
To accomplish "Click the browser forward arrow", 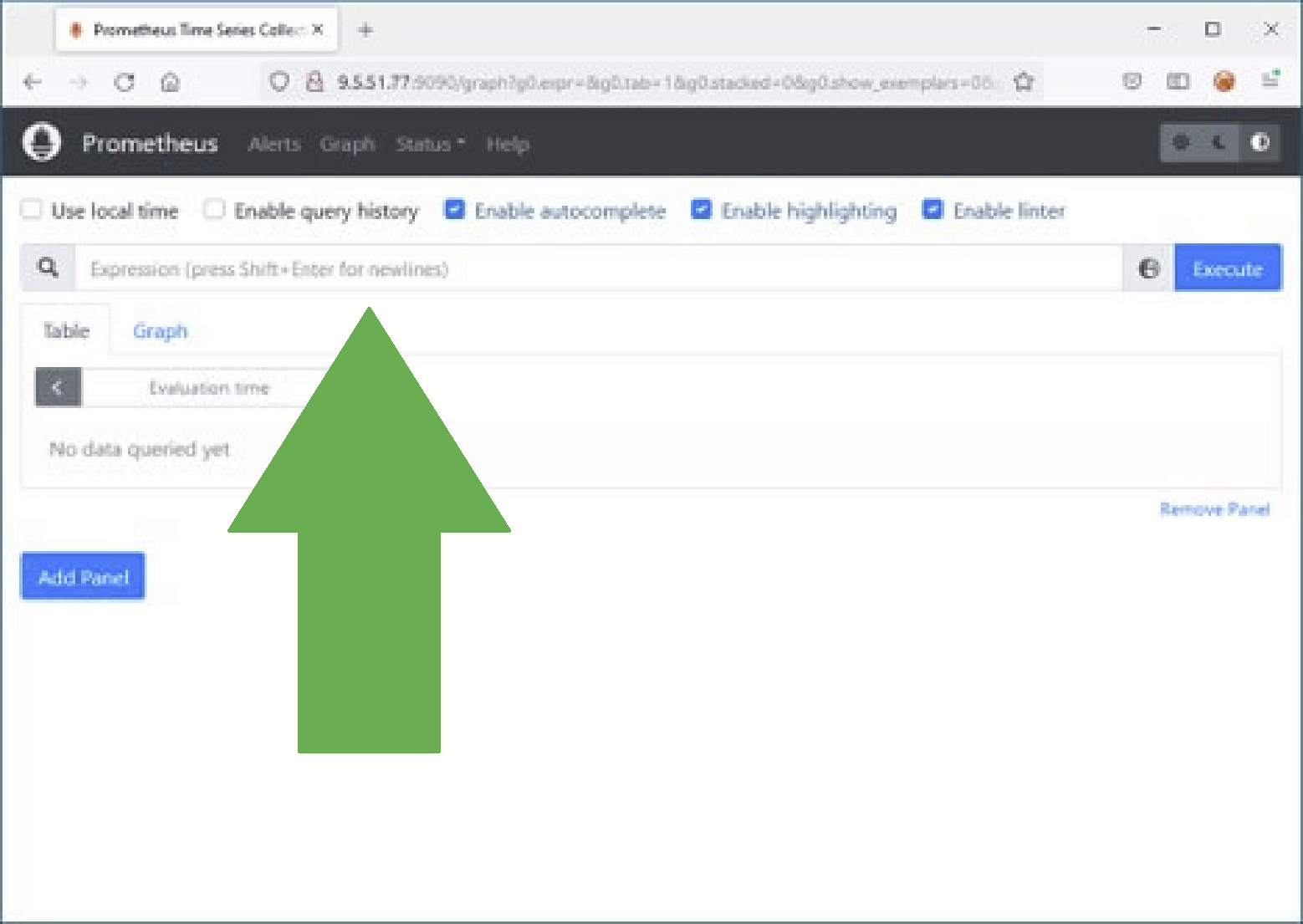I will click(x=79, y=82).
